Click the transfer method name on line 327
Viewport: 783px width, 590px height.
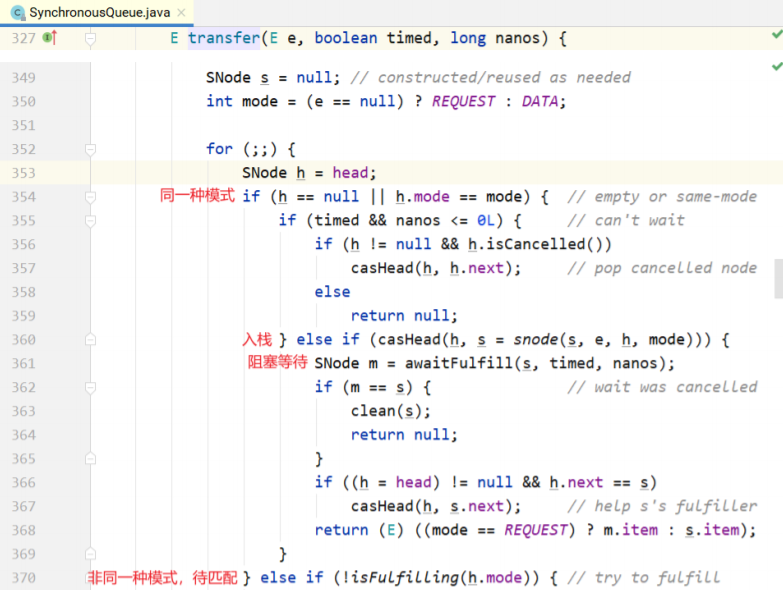coord(224,38)
